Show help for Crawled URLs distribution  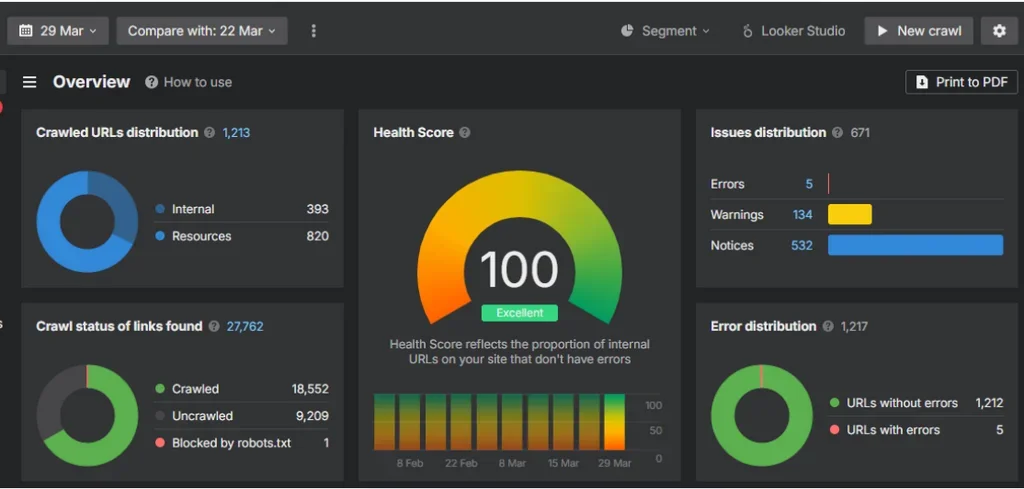point(209,133)
